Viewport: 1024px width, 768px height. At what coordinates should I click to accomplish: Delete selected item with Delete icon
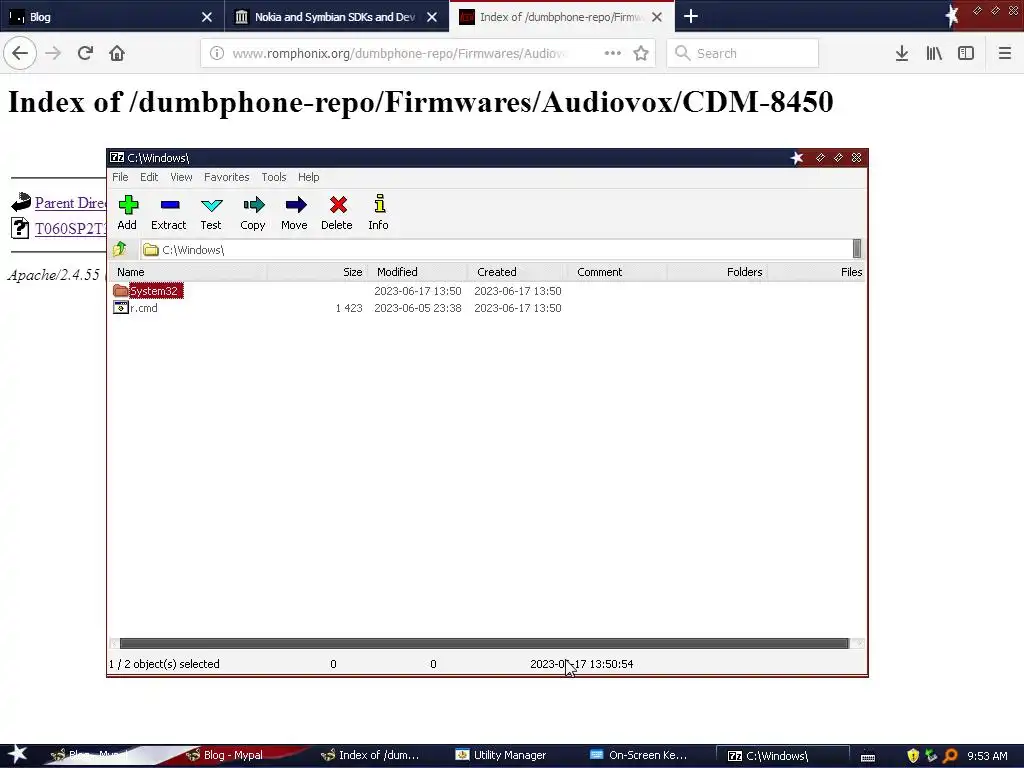pyautogui.click(x=337, y=213)
